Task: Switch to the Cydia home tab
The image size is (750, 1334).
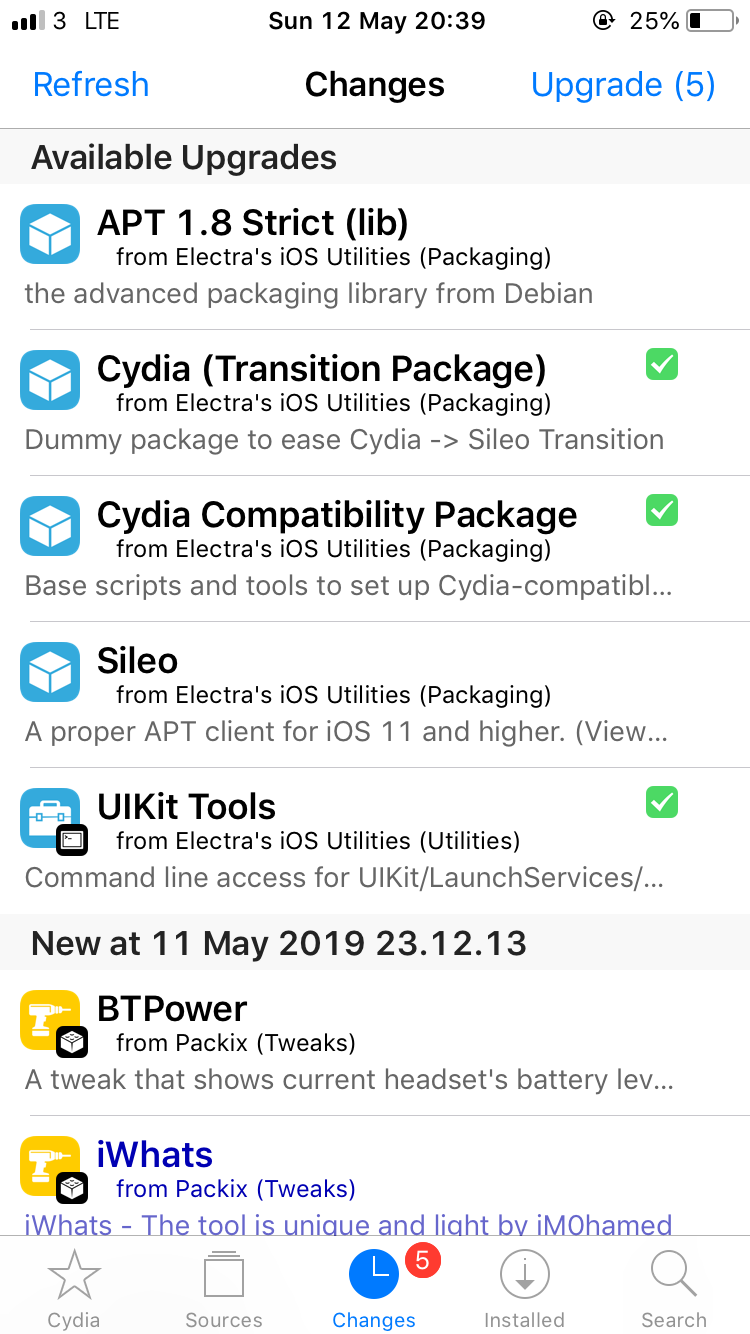Action: pos(74,1288)
